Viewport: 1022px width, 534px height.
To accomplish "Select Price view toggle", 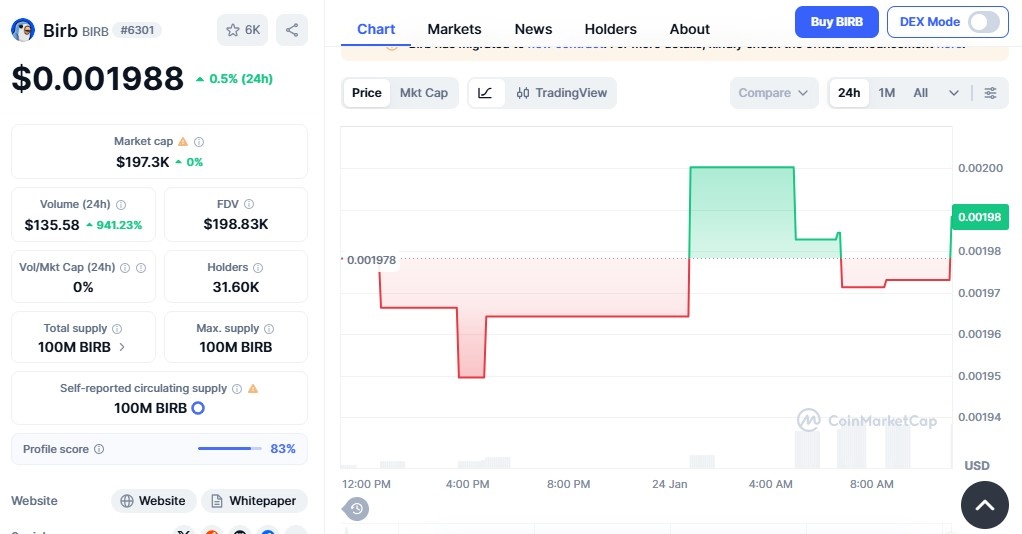I will [366, 93].
